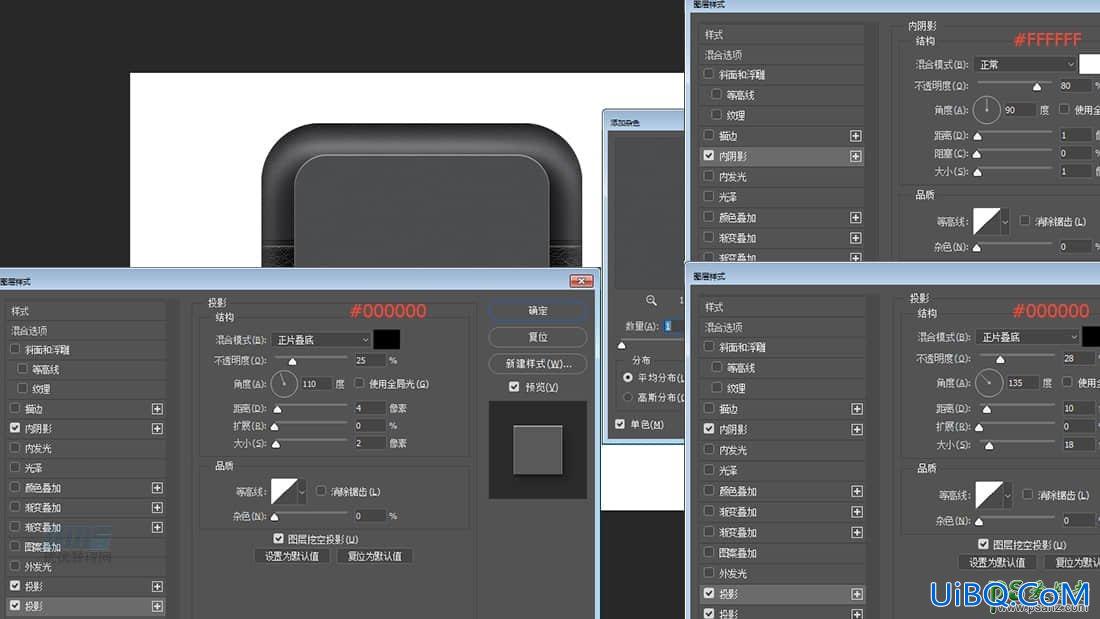Image resolution: width=1100 pixels, height=619 pixels.
Task: Click 距离(D) field showing 4 in left dialog
Action: [370, 408]
